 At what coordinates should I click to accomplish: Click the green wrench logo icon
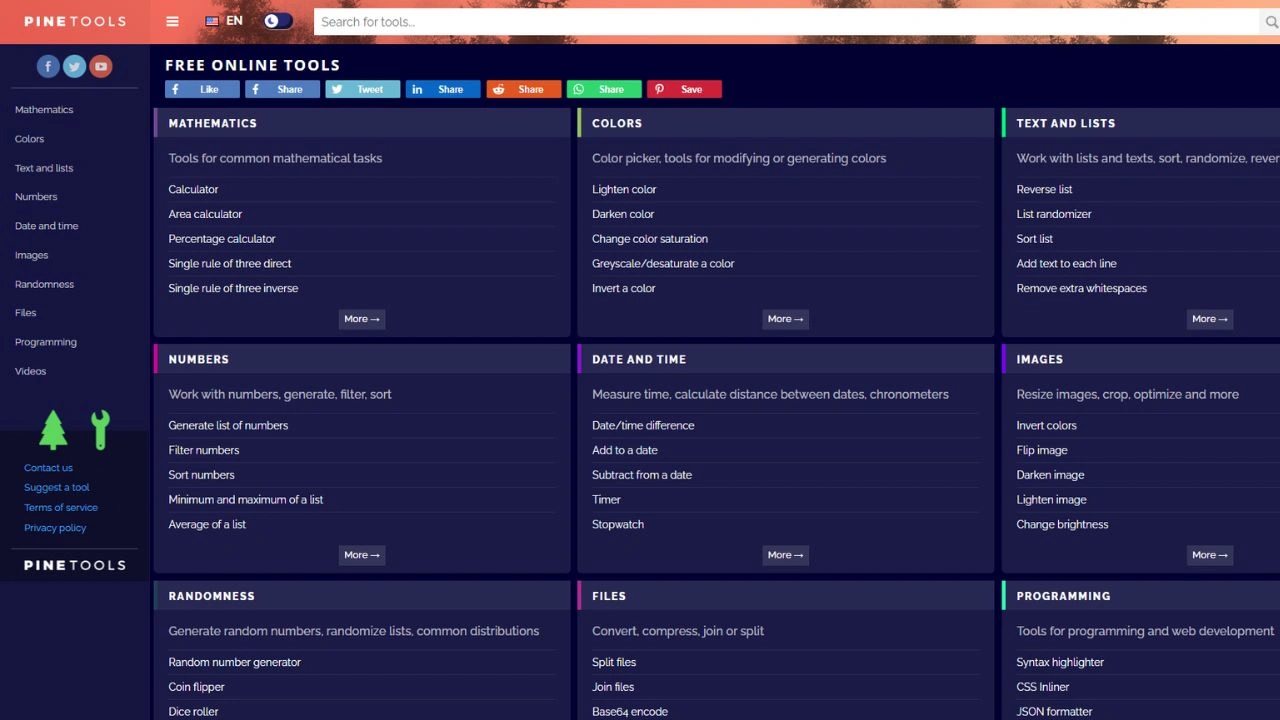click(x=100, y=430)
